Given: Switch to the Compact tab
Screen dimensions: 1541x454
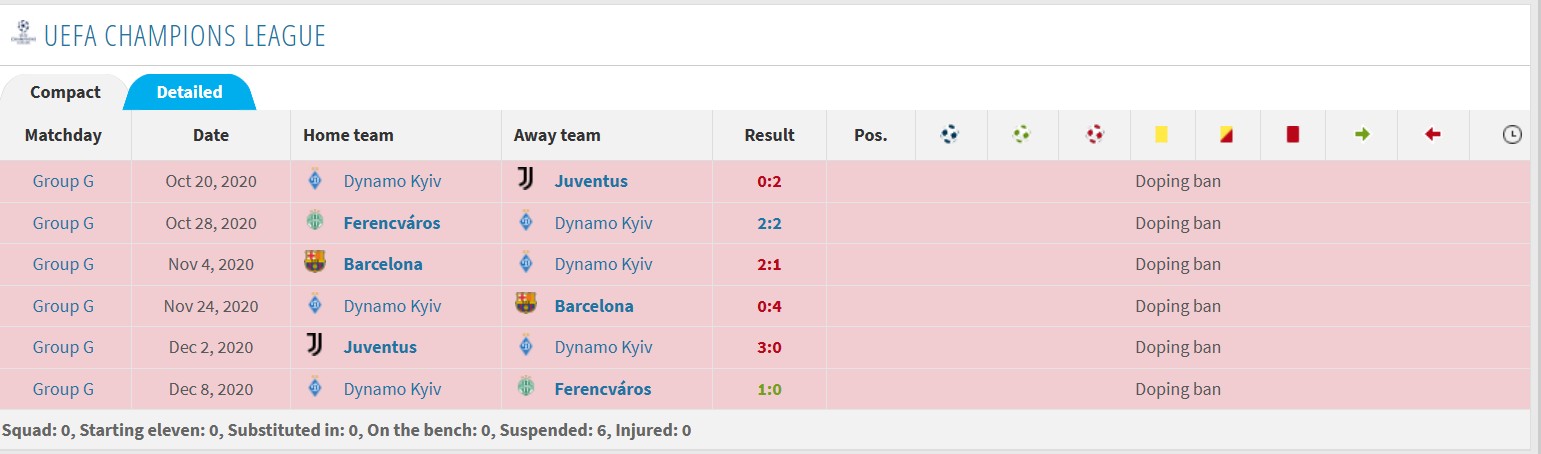Looking at the screenshot, I should click(65, 92).
